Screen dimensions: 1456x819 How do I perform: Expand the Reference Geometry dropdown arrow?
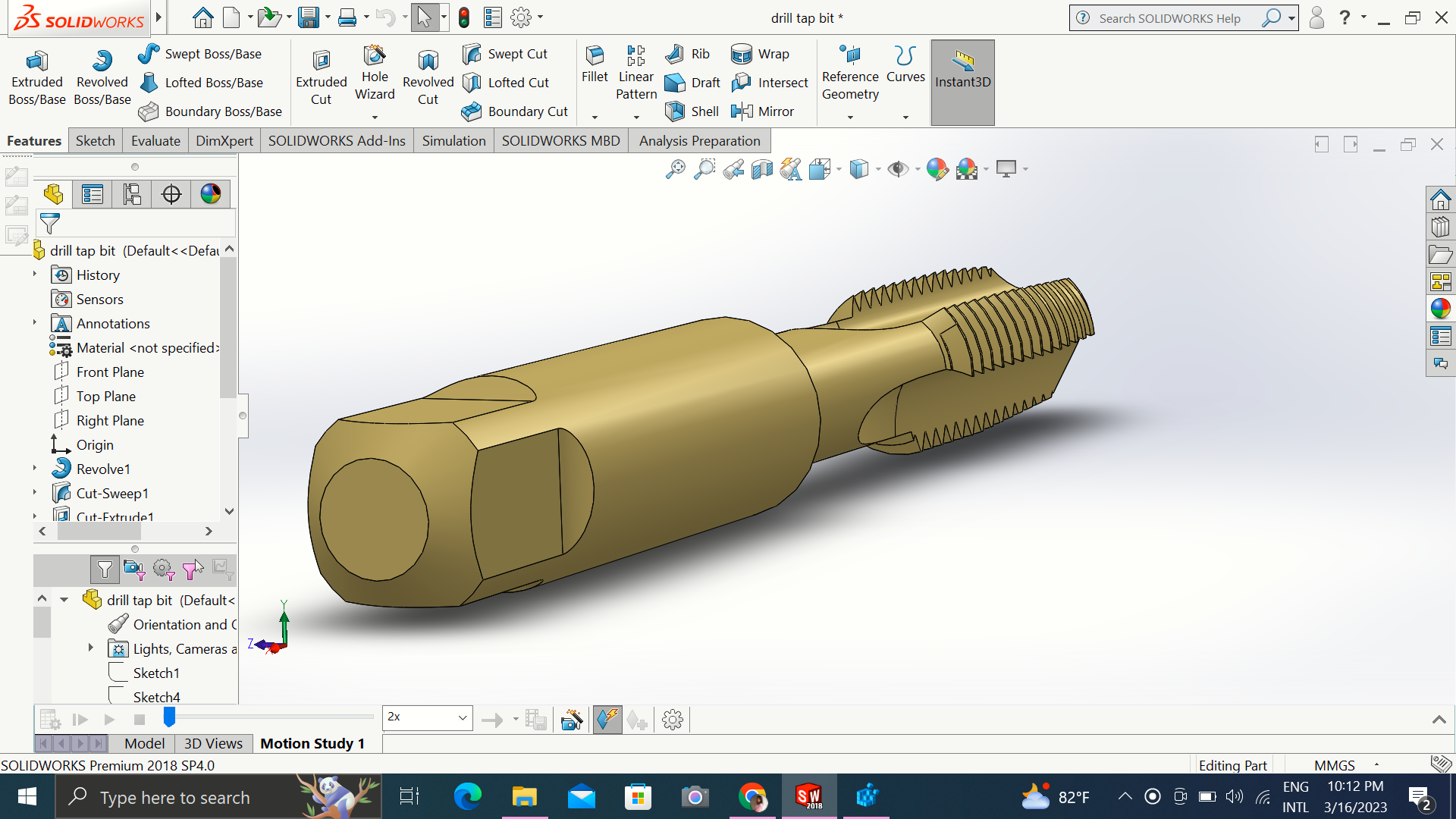(850, 118)
